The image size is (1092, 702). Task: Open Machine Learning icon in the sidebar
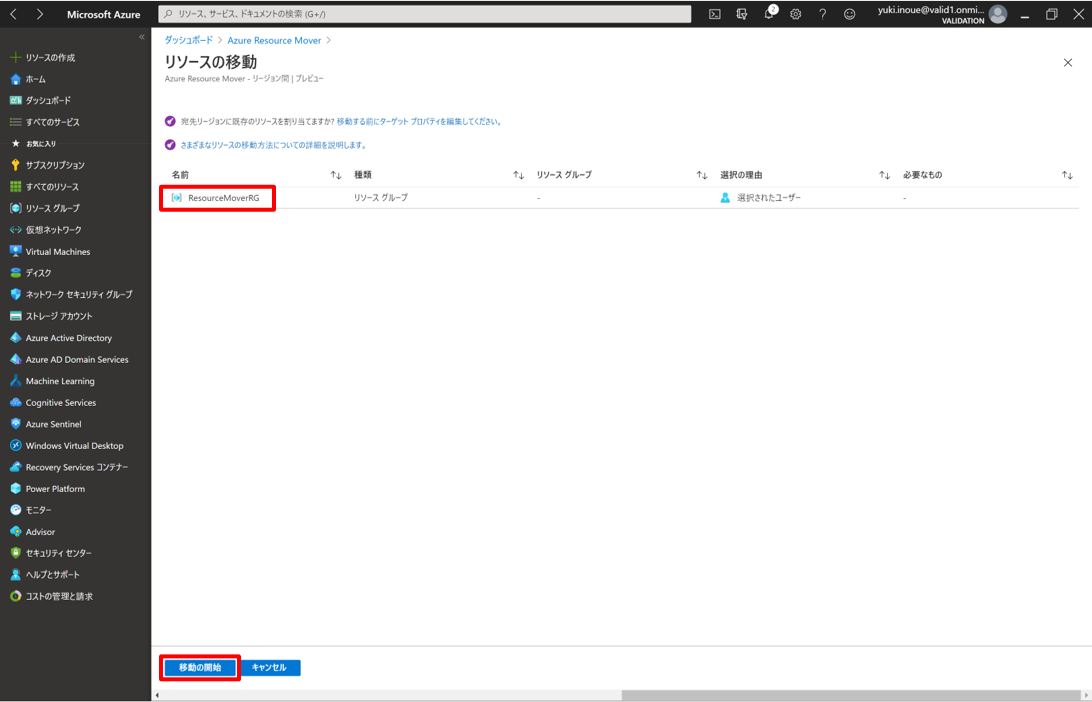click(x=15, y=381)
